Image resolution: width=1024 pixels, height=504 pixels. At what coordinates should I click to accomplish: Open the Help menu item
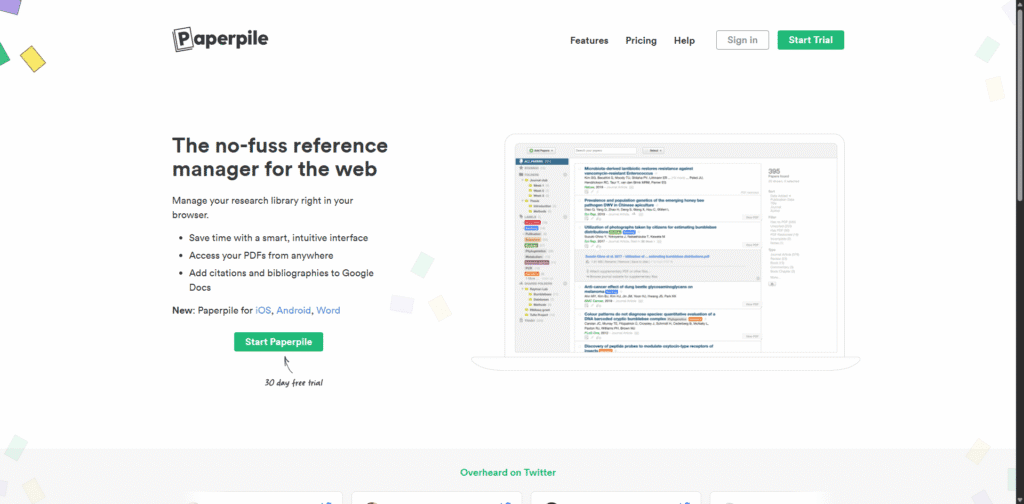(x=684, y=40)
